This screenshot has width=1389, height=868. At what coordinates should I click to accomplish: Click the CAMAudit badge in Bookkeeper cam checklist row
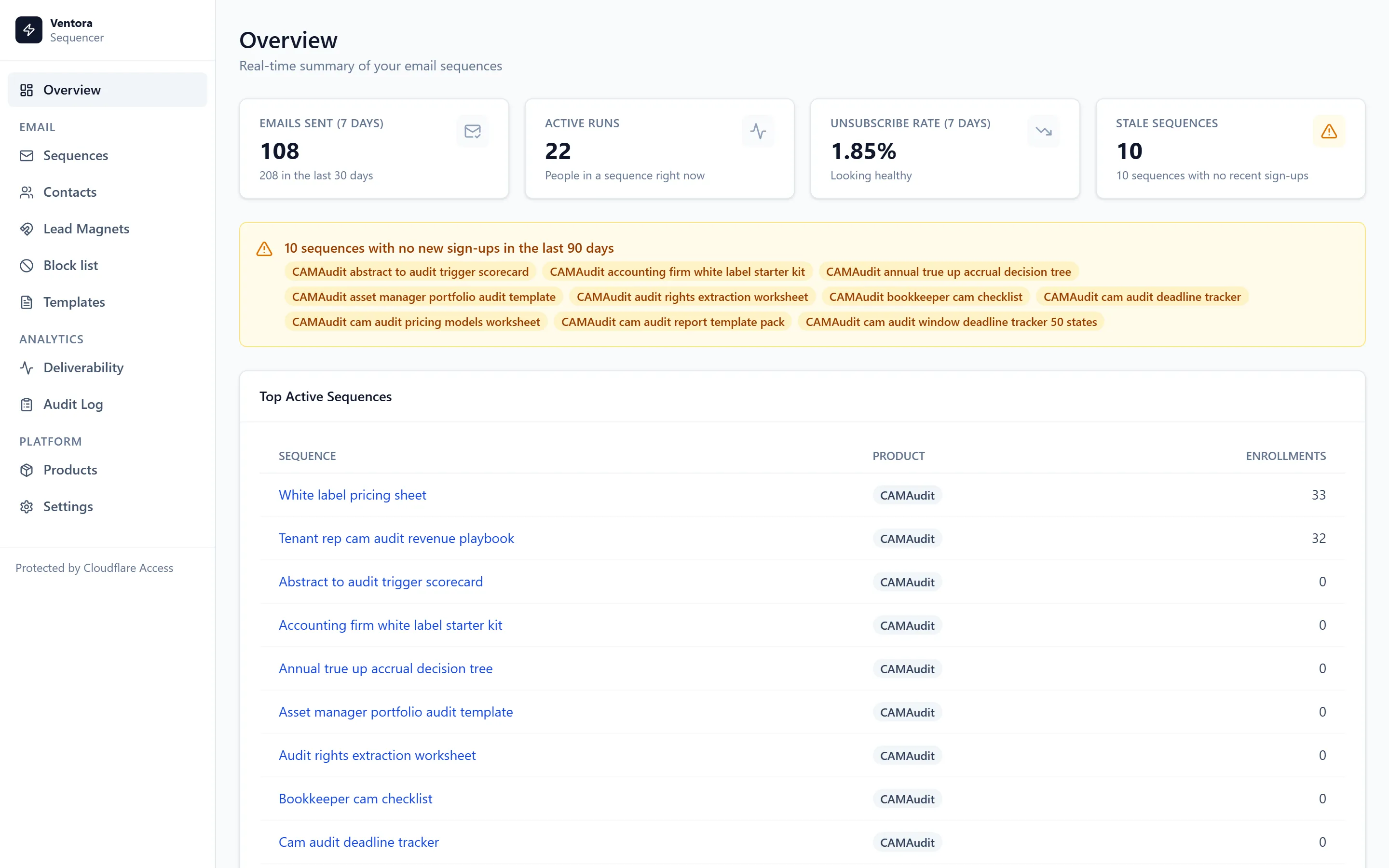[x=908, y=799]
